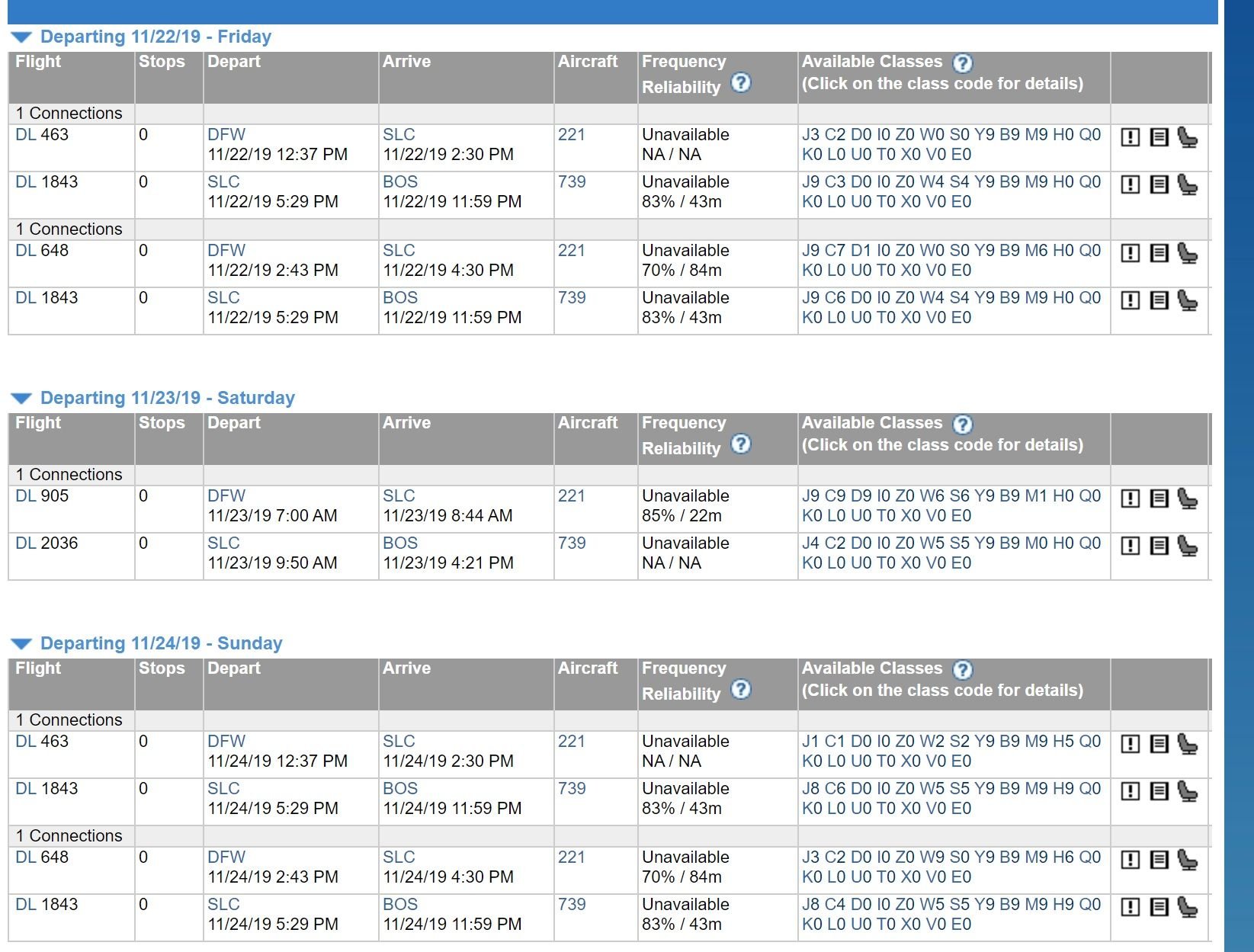
Task: Click the alert icon for Friday DL 648
Action: pyautogui.click(x=1131, y=254)
